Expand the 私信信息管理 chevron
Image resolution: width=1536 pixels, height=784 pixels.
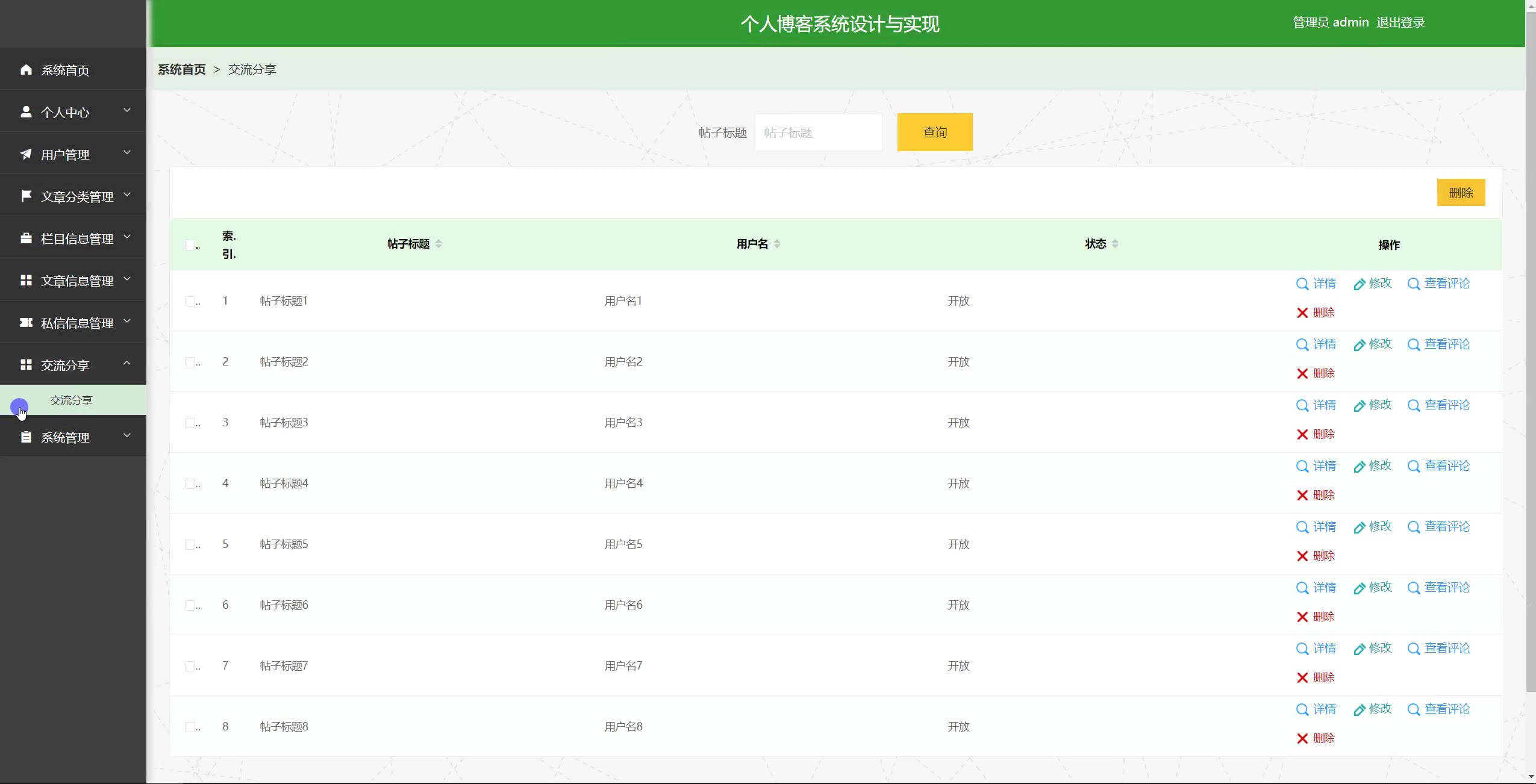tap(127, 321)
